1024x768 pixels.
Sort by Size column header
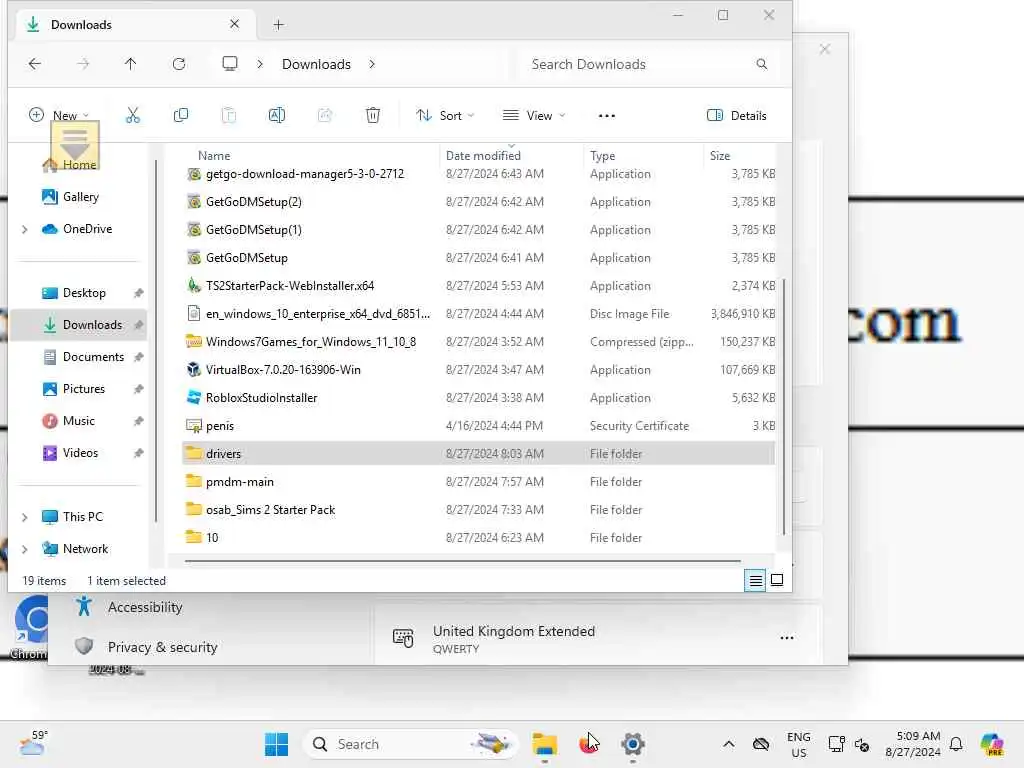[x=720, y=155]
